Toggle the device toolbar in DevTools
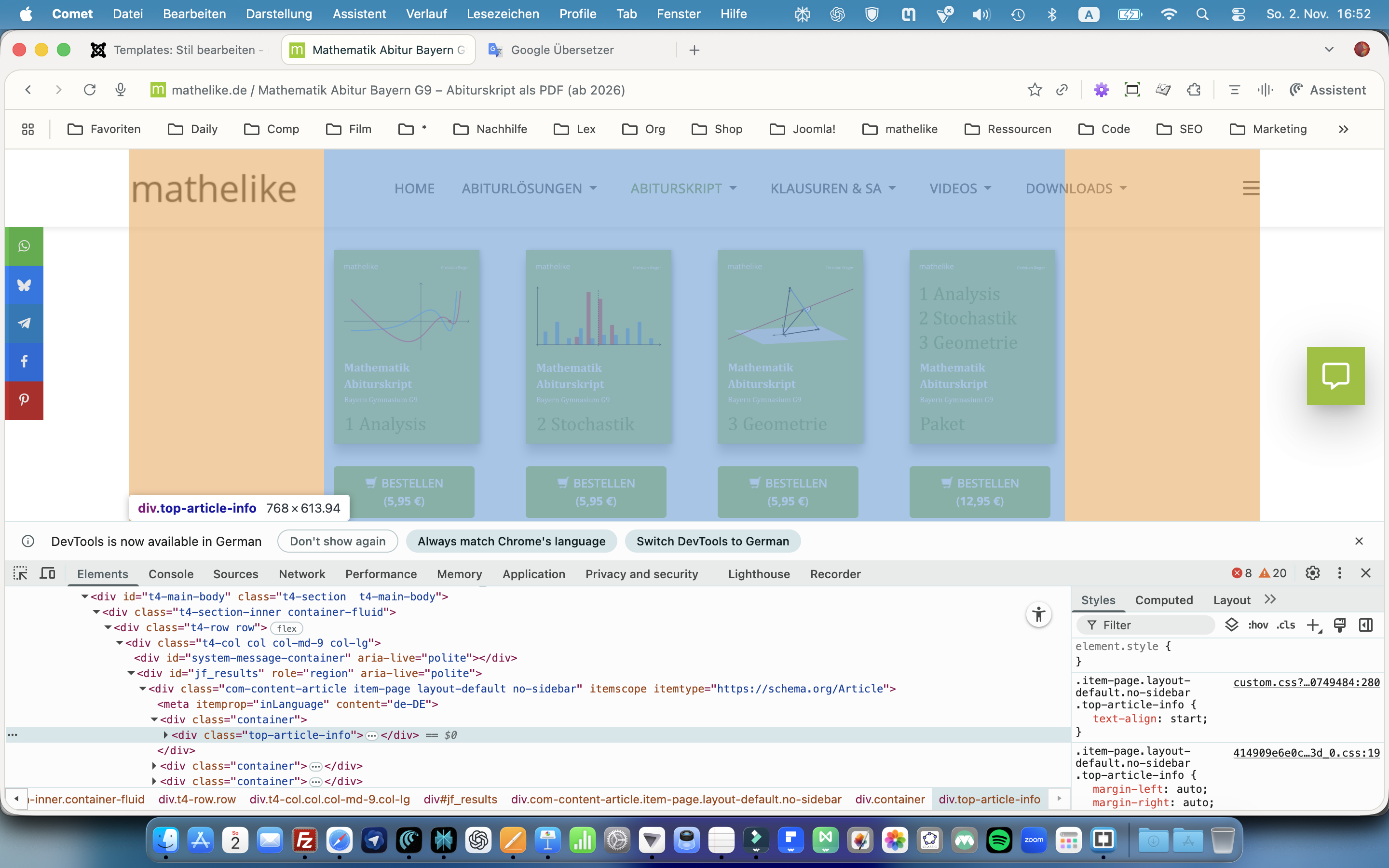 (x=48, y=573)
